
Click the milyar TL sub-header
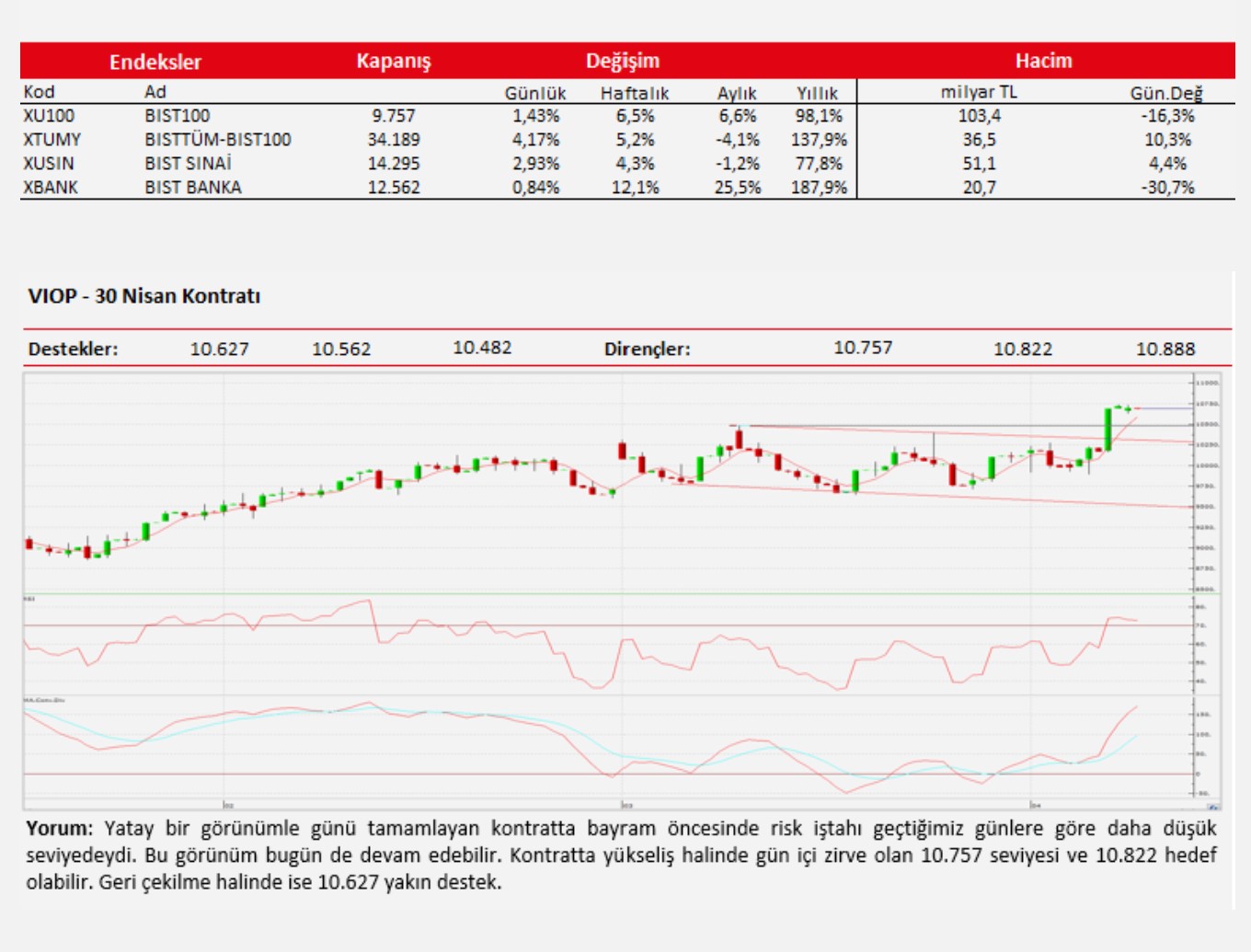[979, 92]
